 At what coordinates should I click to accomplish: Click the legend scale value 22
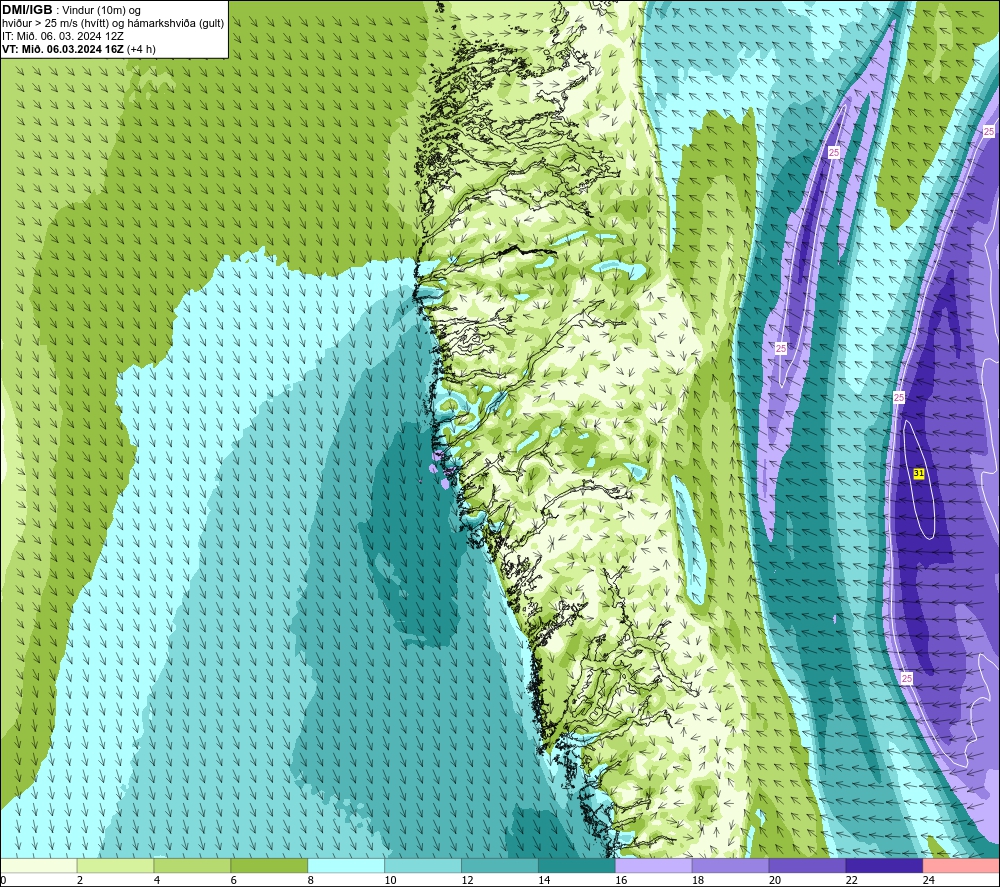tap(851, 880)
